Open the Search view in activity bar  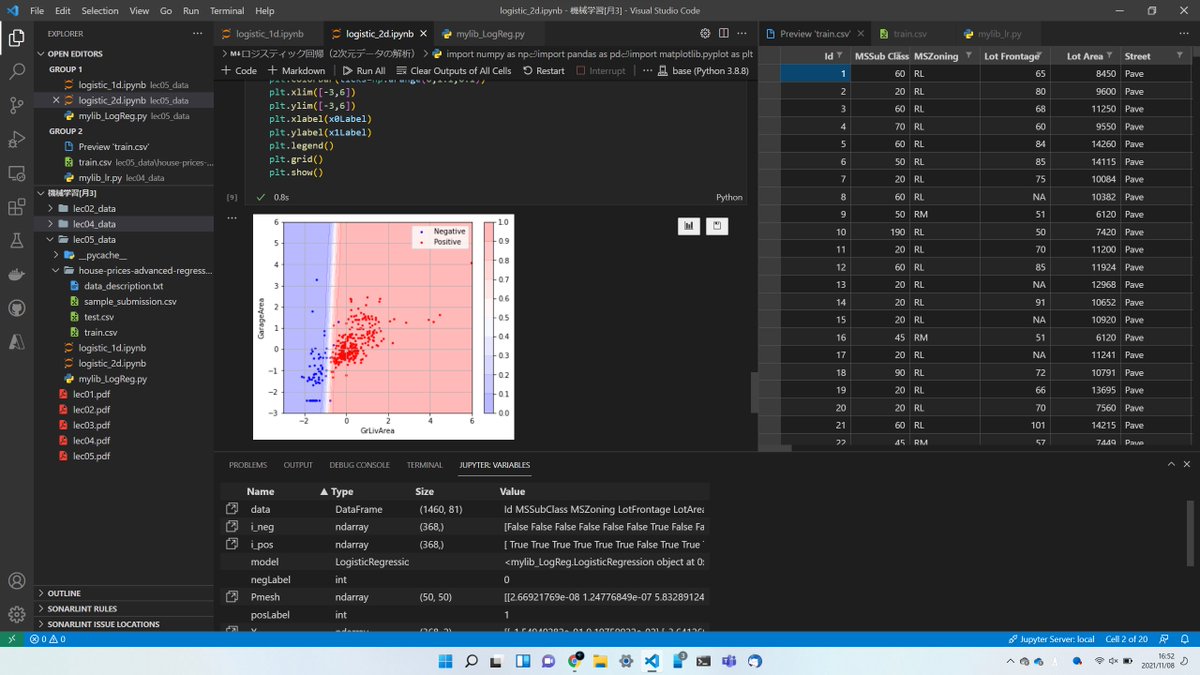(x=16, y=72)
